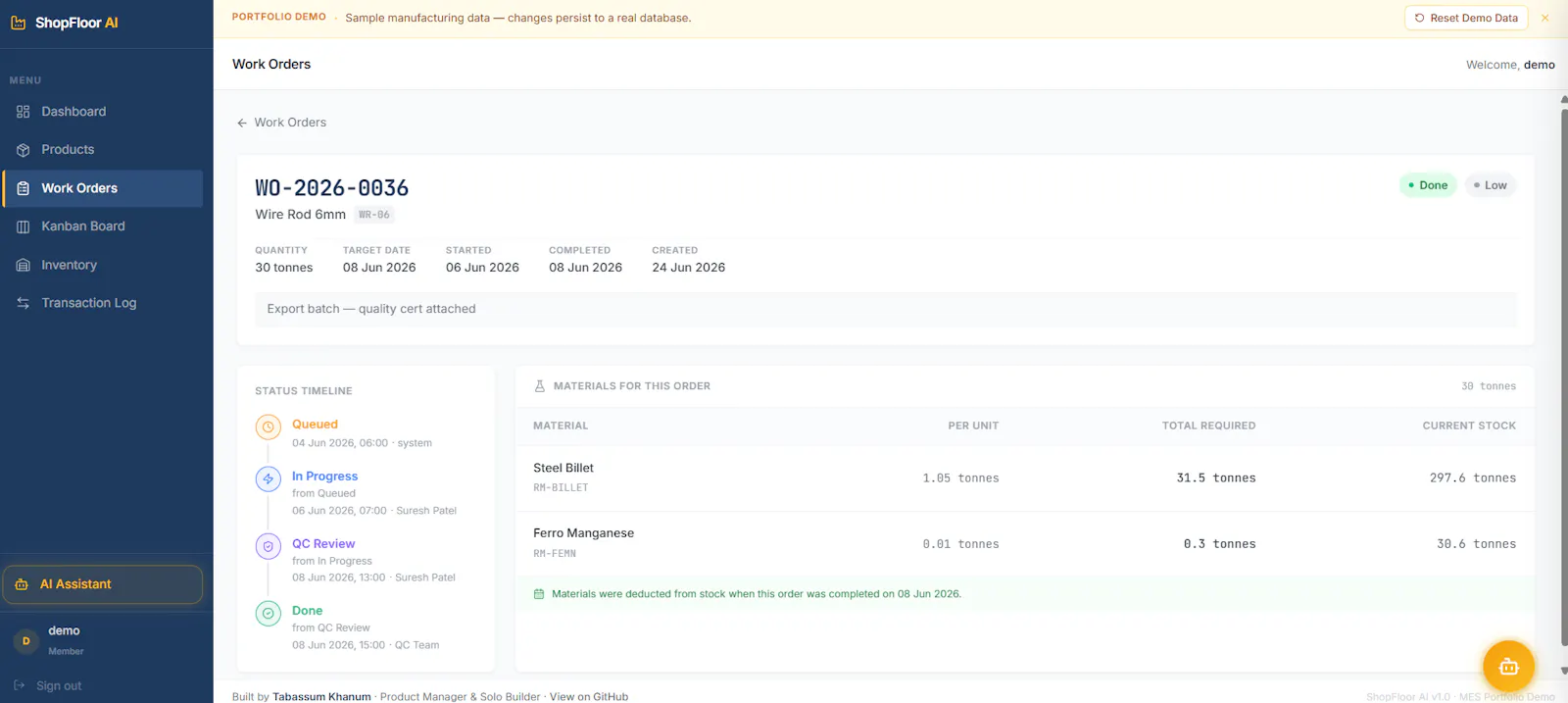Screen dimensions: 1568x703
Task: Open Products from the sidebar menu
Action: pos(103,150)
